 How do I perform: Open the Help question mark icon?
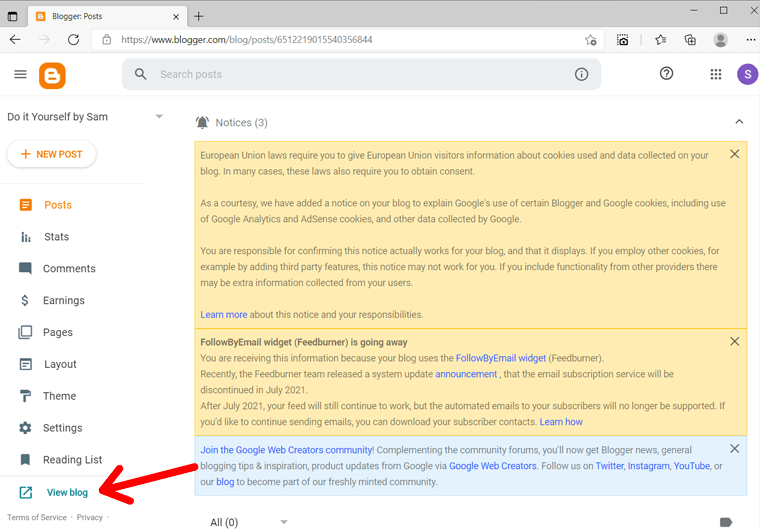point(667,74)
